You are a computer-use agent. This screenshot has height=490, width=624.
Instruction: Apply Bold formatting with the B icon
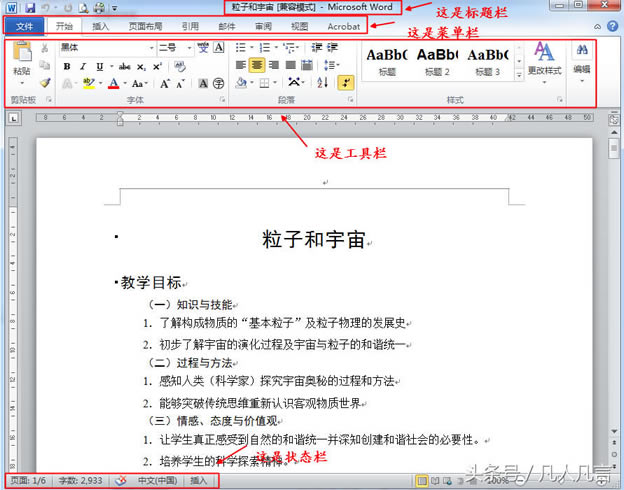pos(67,66)
